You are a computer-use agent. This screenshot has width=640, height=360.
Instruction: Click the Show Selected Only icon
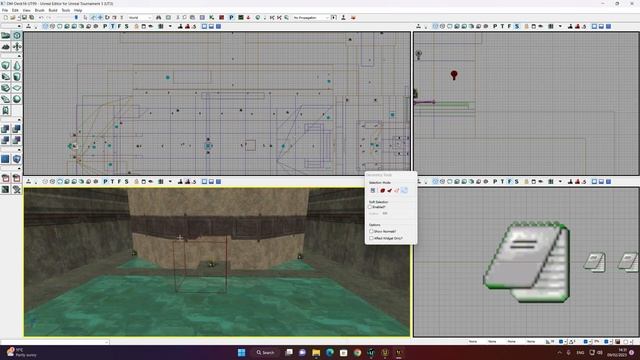tap(6, 178)
